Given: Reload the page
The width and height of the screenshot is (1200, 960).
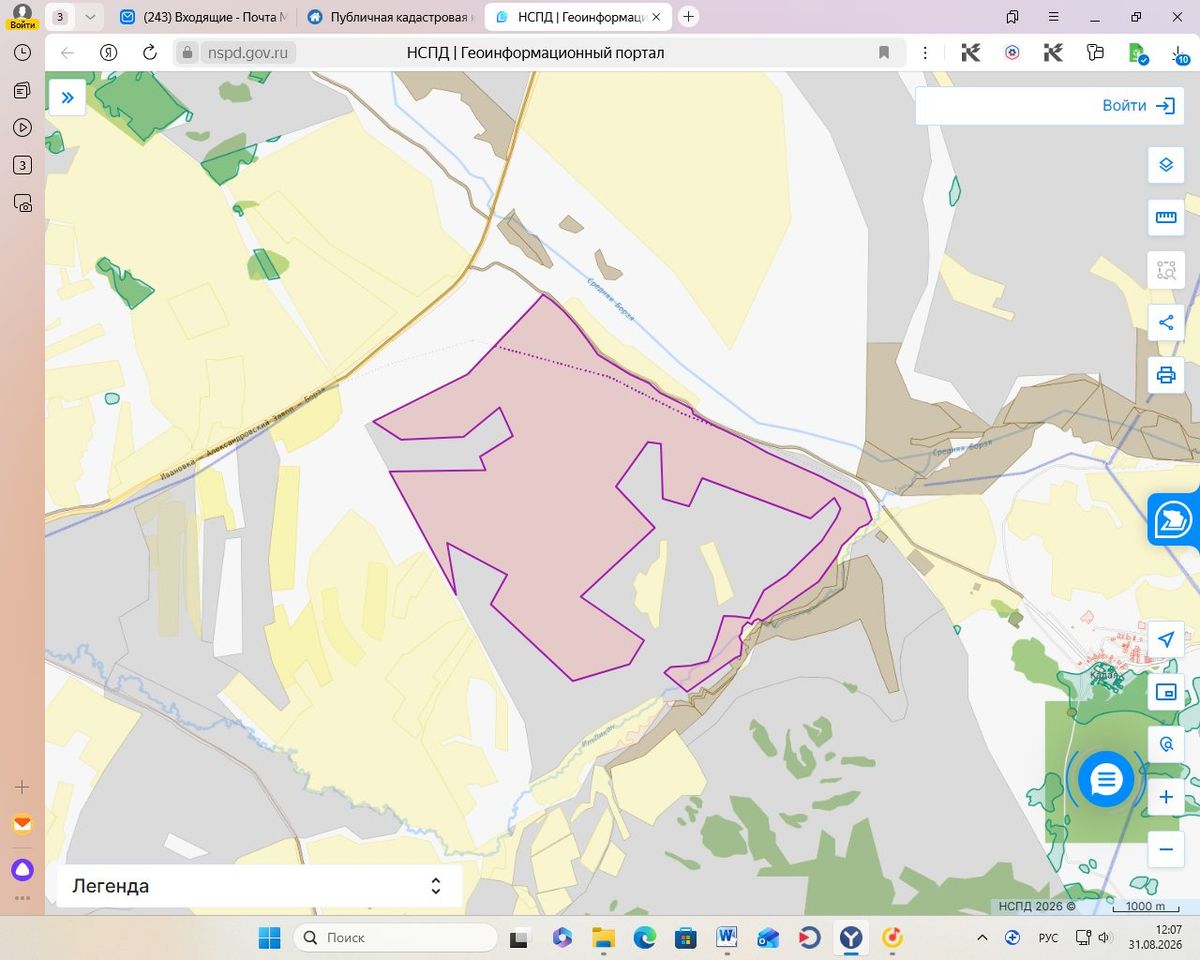Looking at the screenshot, I should [150, 53].
